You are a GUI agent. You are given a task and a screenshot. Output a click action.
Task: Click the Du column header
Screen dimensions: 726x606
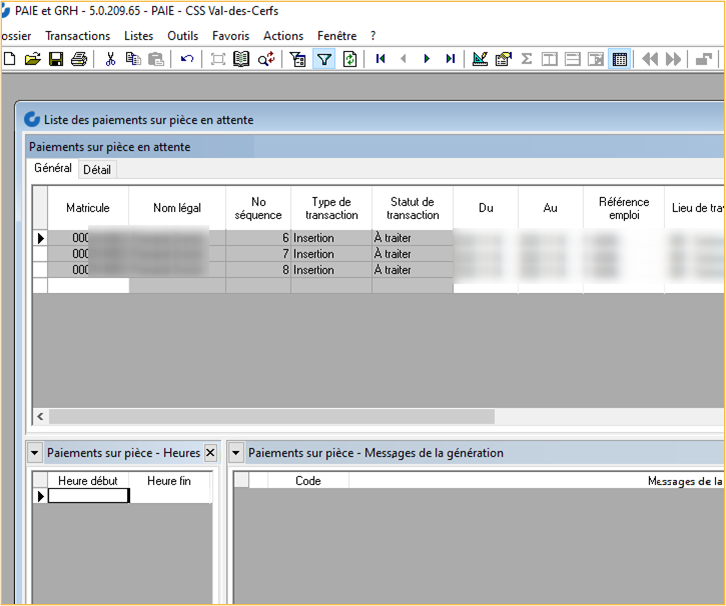[x=486, y=208]
